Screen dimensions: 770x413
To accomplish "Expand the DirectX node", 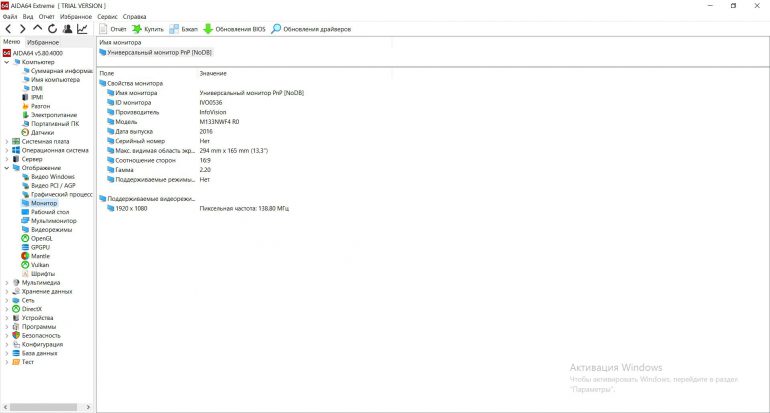I will [x=6, y=309].
